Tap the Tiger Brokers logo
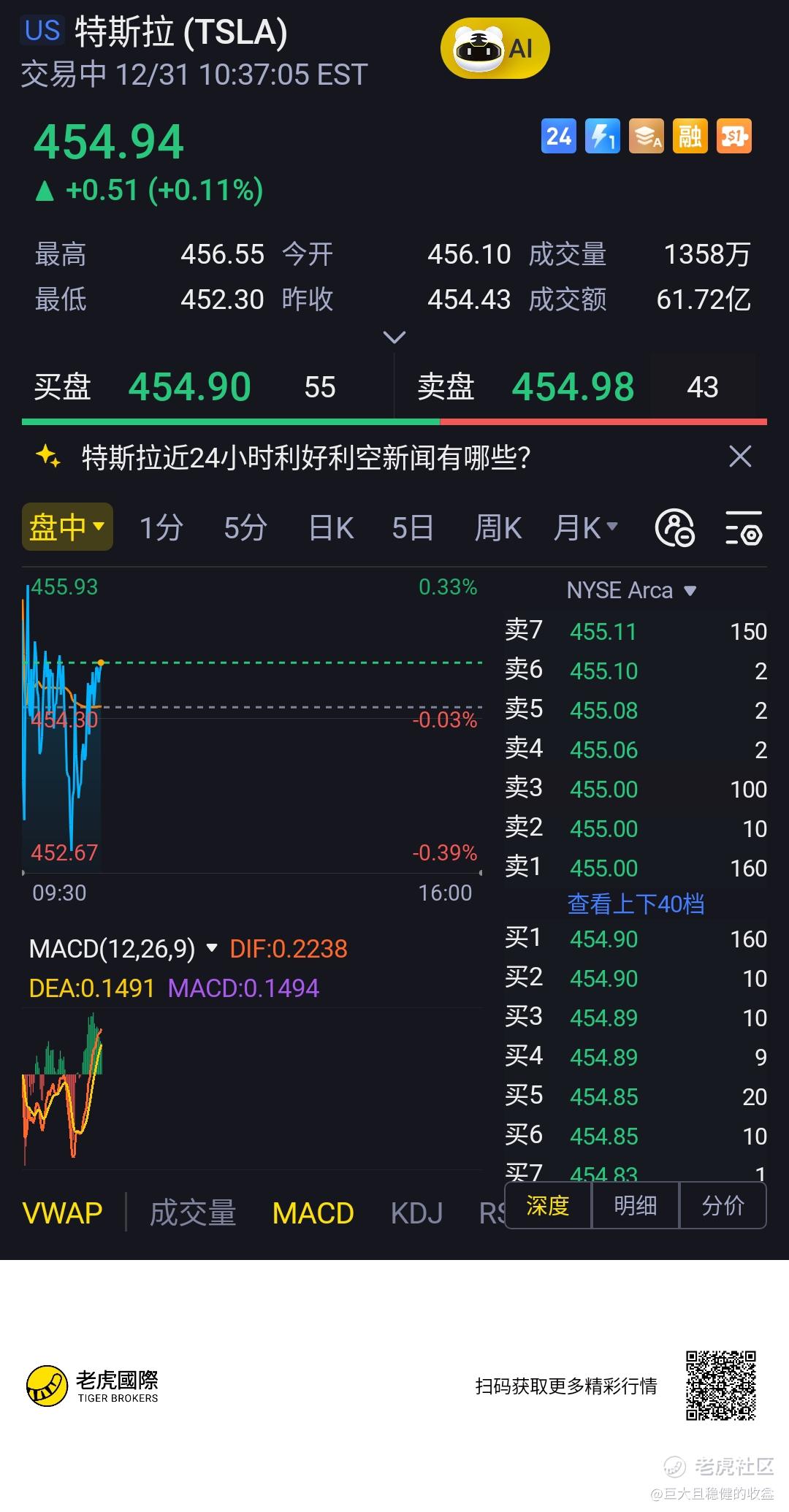 click(92, 1386)
